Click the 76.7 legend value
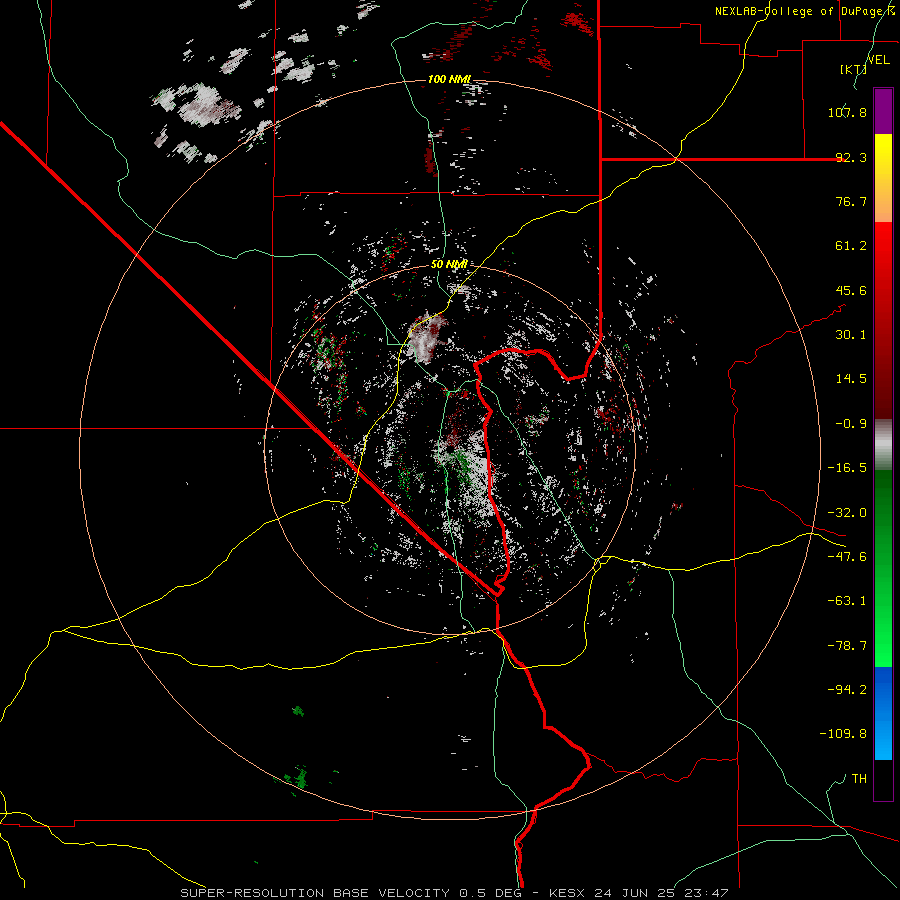 click(851, 201)
